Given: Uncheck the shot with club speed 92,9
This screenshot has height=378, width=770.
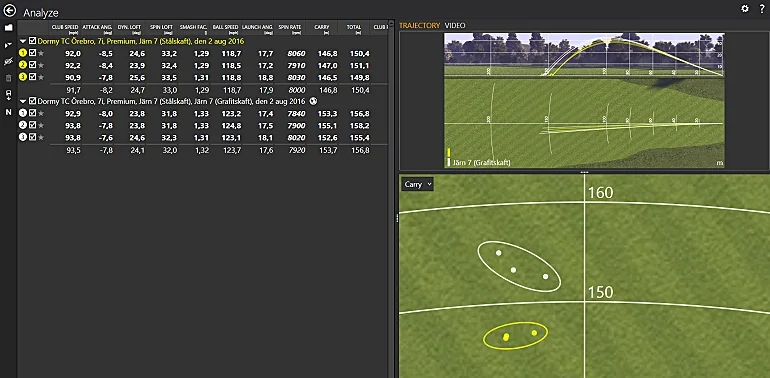Looking at the screenshot, I should tap(32, 113).
